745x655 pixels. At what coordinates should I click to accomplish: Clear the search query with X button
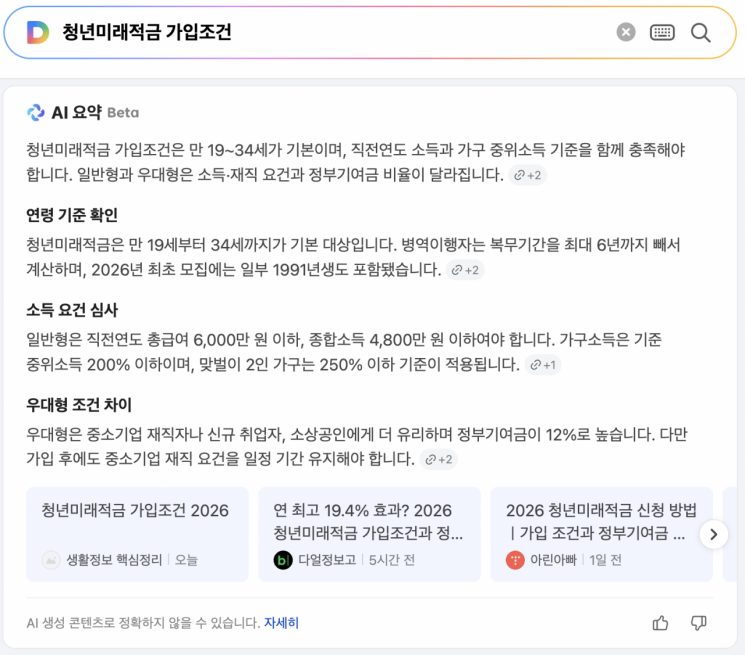tap(626, 32)
